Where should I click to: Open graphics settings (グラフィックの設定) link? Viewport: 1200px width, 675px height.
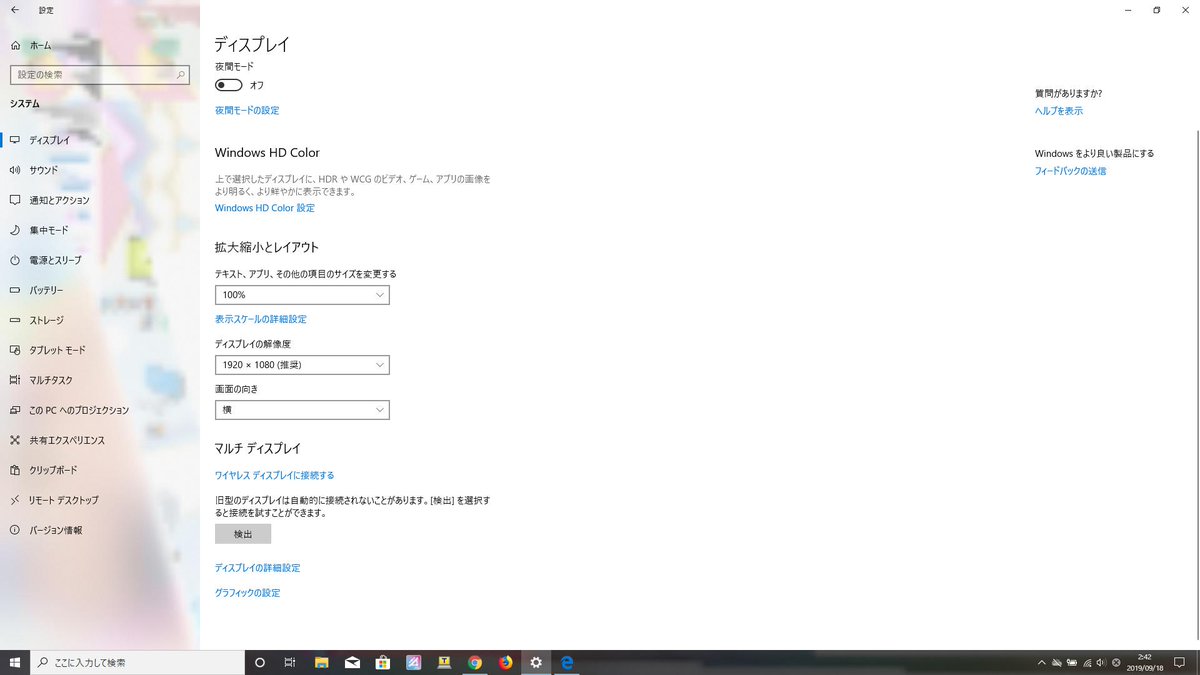pyautogui.click(x=248, y=593)
